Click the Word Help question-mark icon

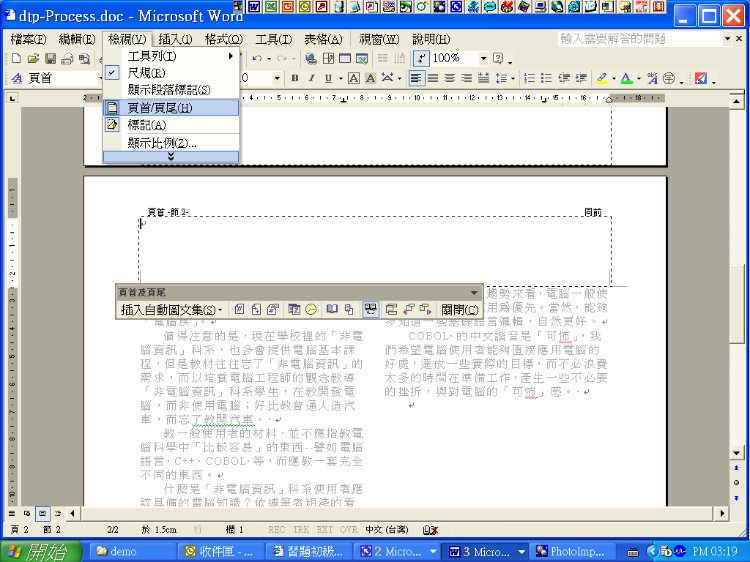(498, 58)
